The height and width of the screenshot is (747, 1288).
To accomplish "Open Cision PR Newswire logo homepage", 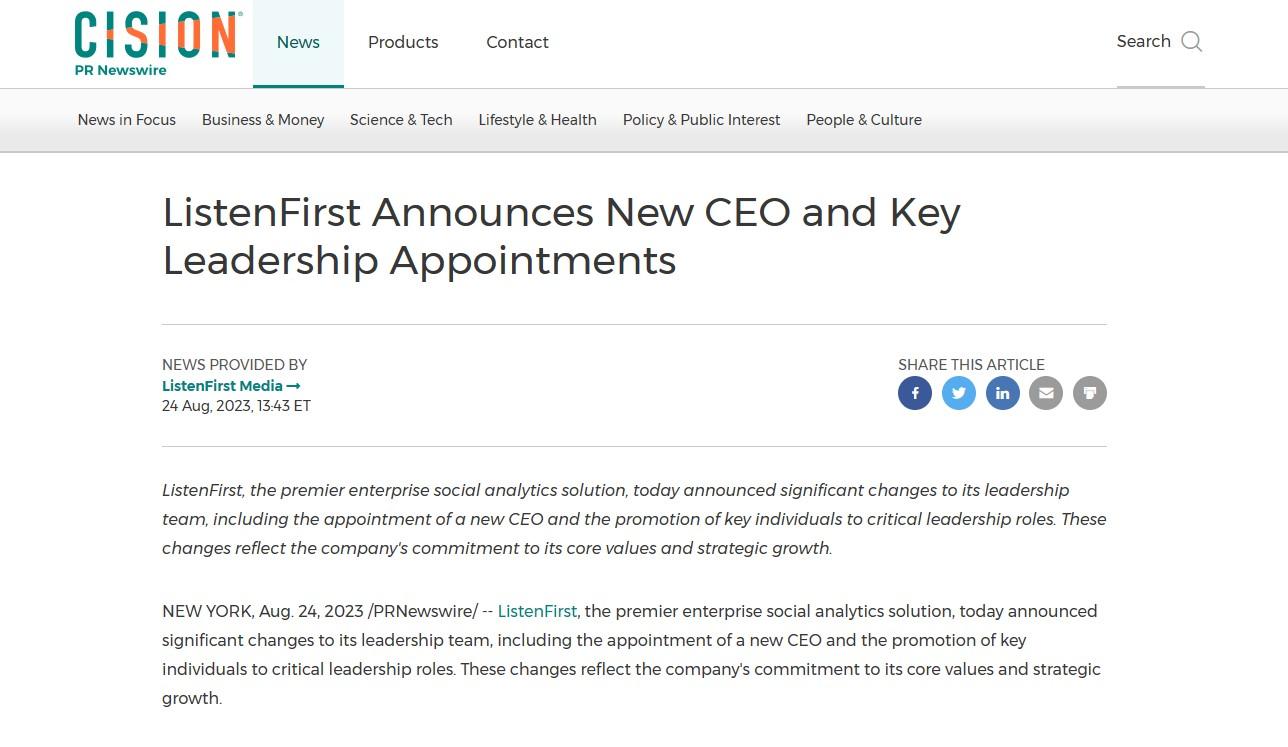I will [158, 44].
